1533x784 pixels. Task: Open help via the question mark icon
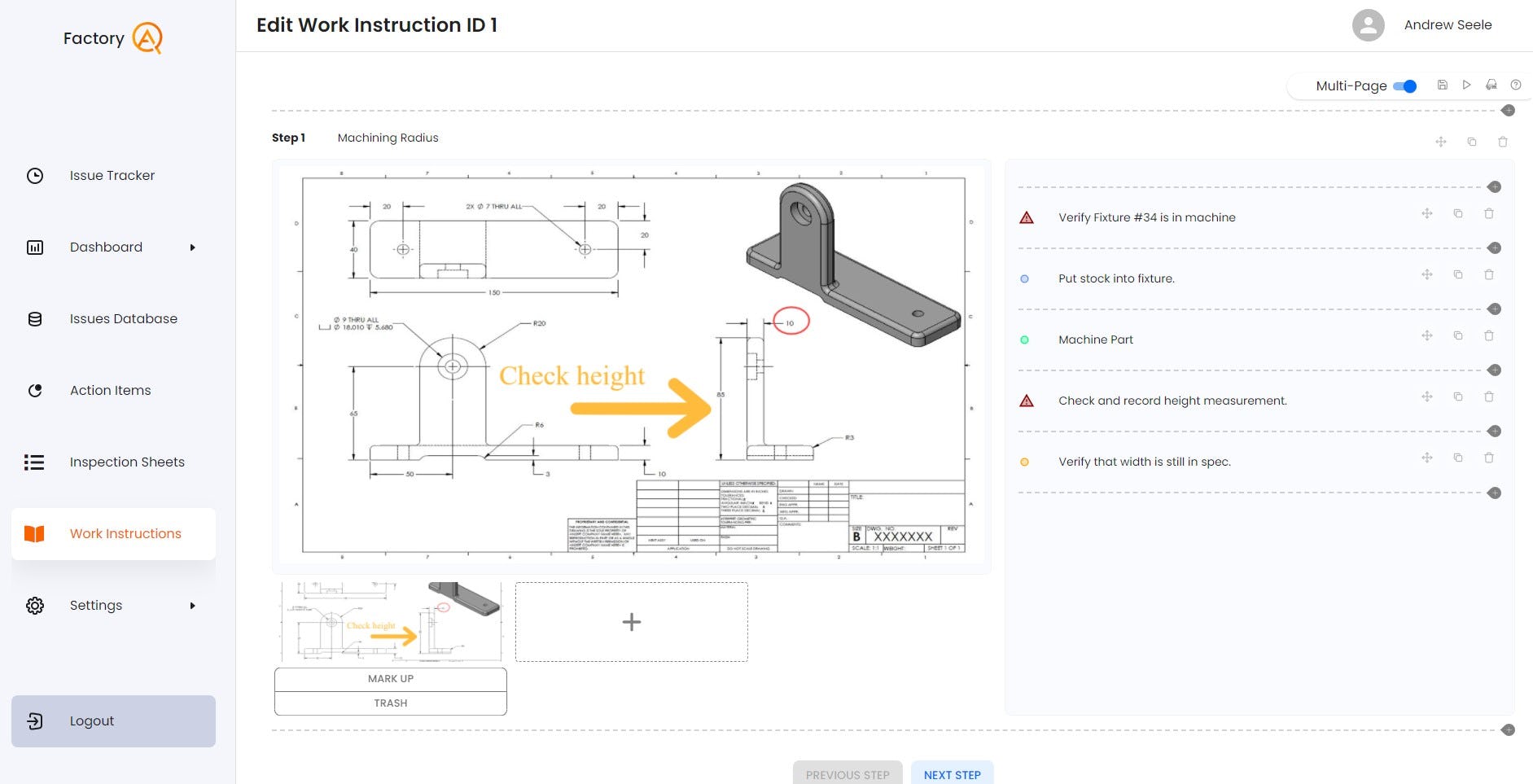[1515, 85]
